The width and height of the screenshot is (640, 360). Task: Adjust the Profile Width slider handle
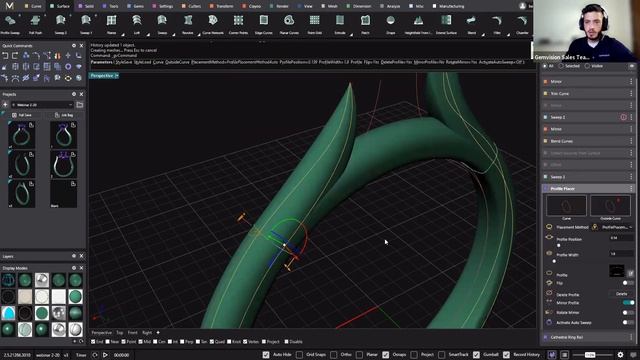tap(554, 261)
